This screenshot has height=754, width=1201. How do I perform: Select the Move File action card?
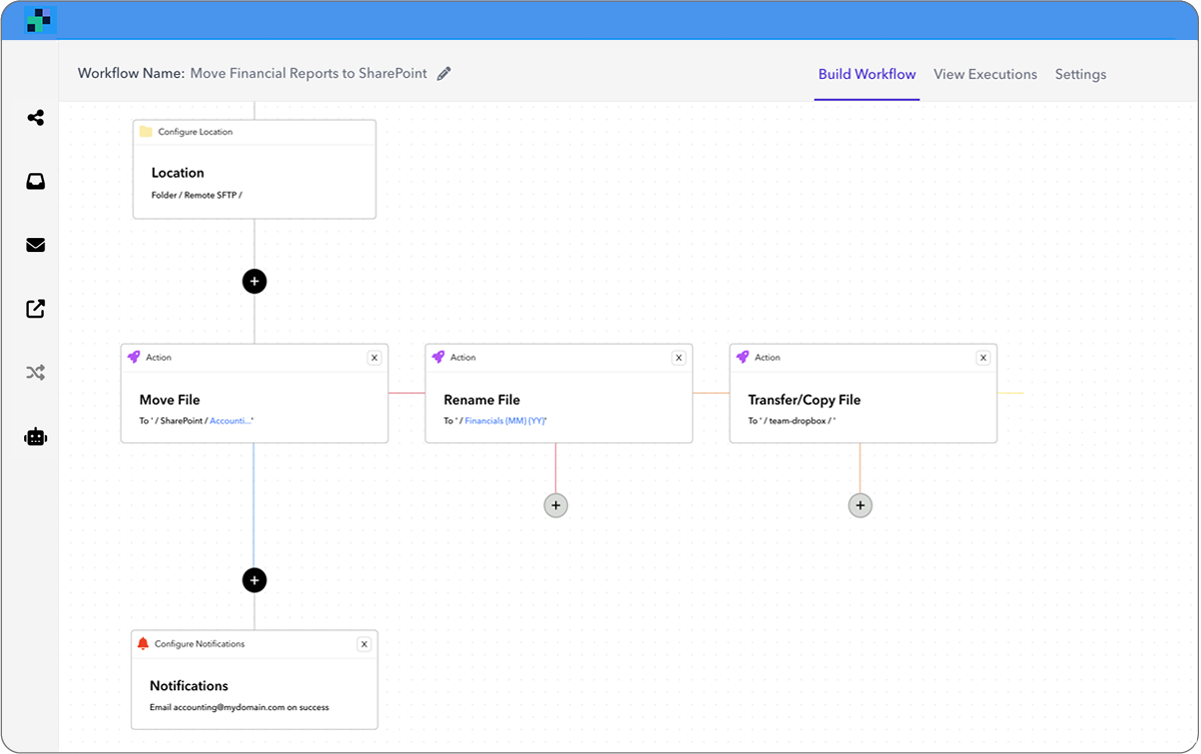pyautogui.click(x=255, y=394)
